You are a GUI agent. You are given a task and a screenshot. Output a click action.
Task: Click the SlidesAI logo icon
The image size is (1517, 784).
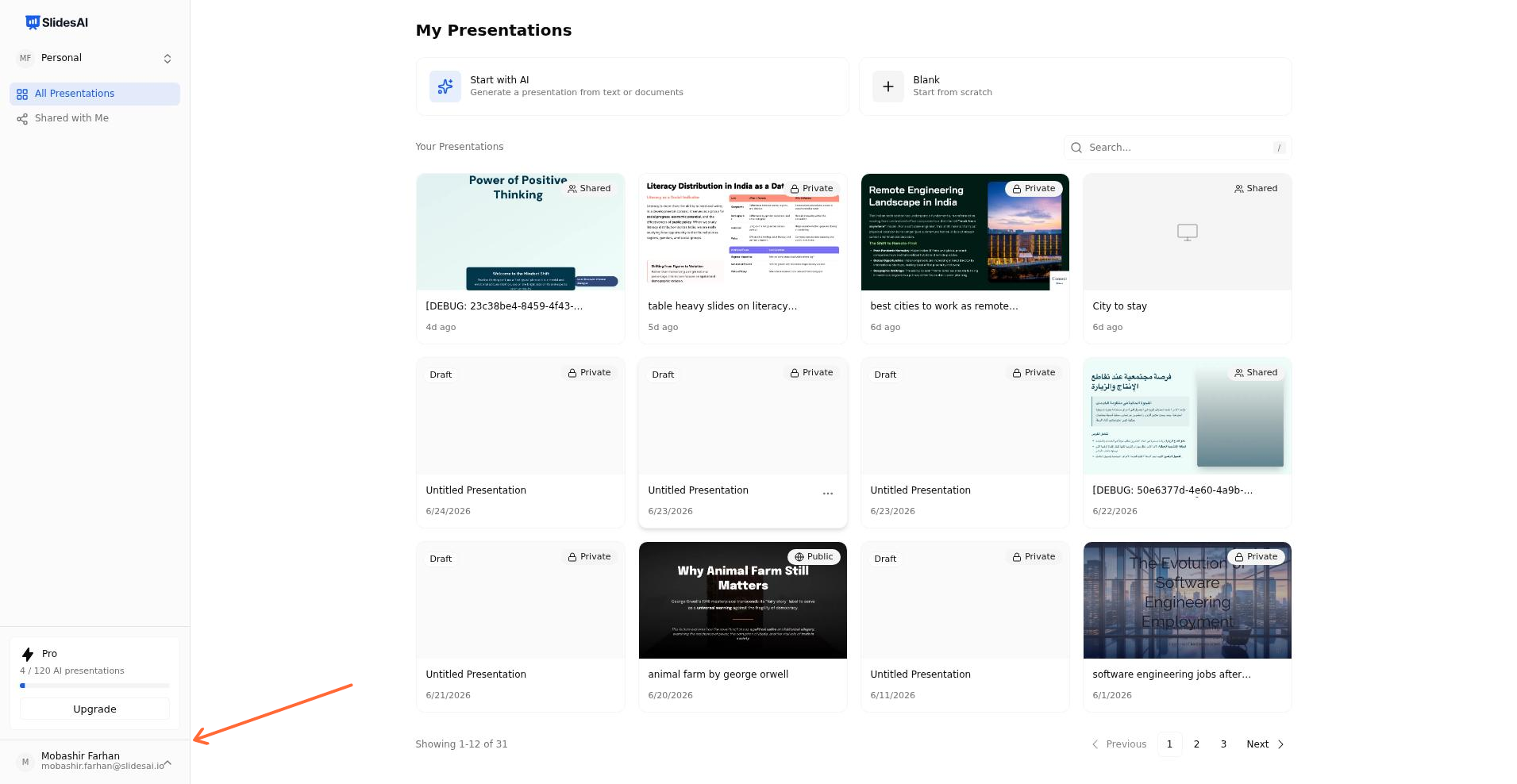pyautogui.click(x=33, y=22)
